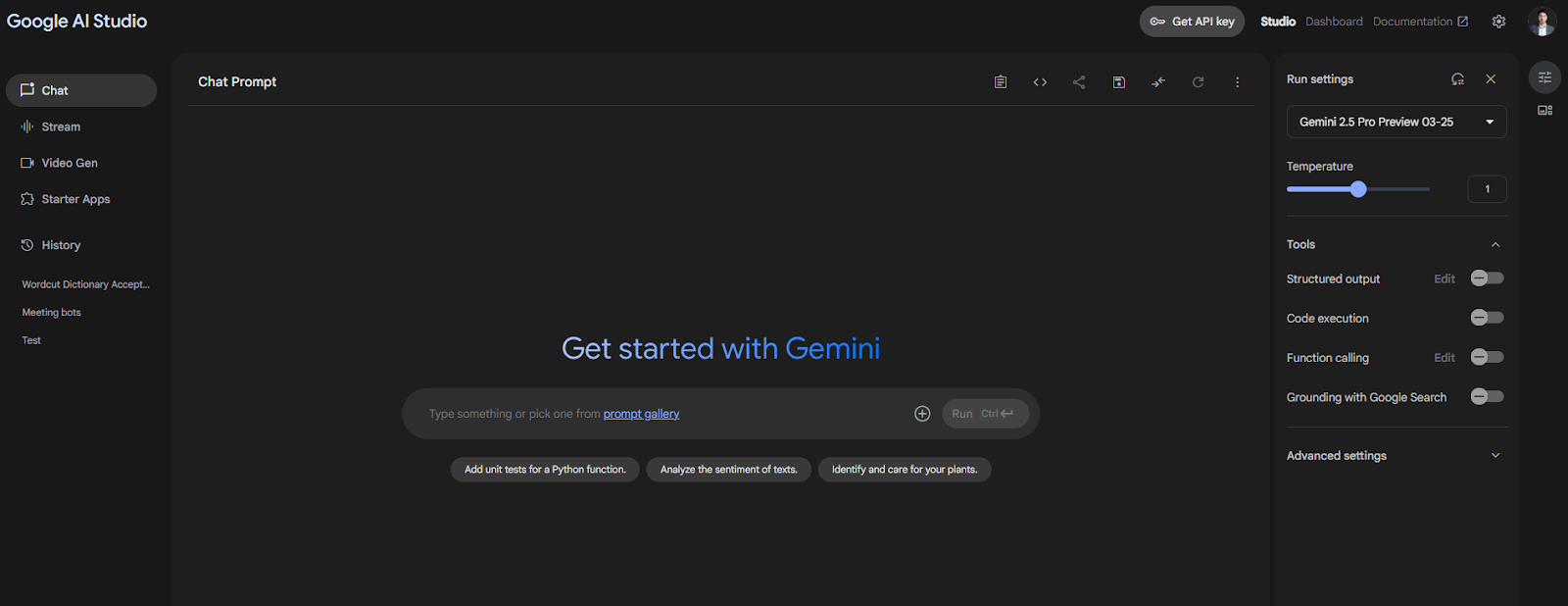This screenshot has width=1568, height=606.
Task: Click the Get code brackets icon
Action: tap(1040, 82)
